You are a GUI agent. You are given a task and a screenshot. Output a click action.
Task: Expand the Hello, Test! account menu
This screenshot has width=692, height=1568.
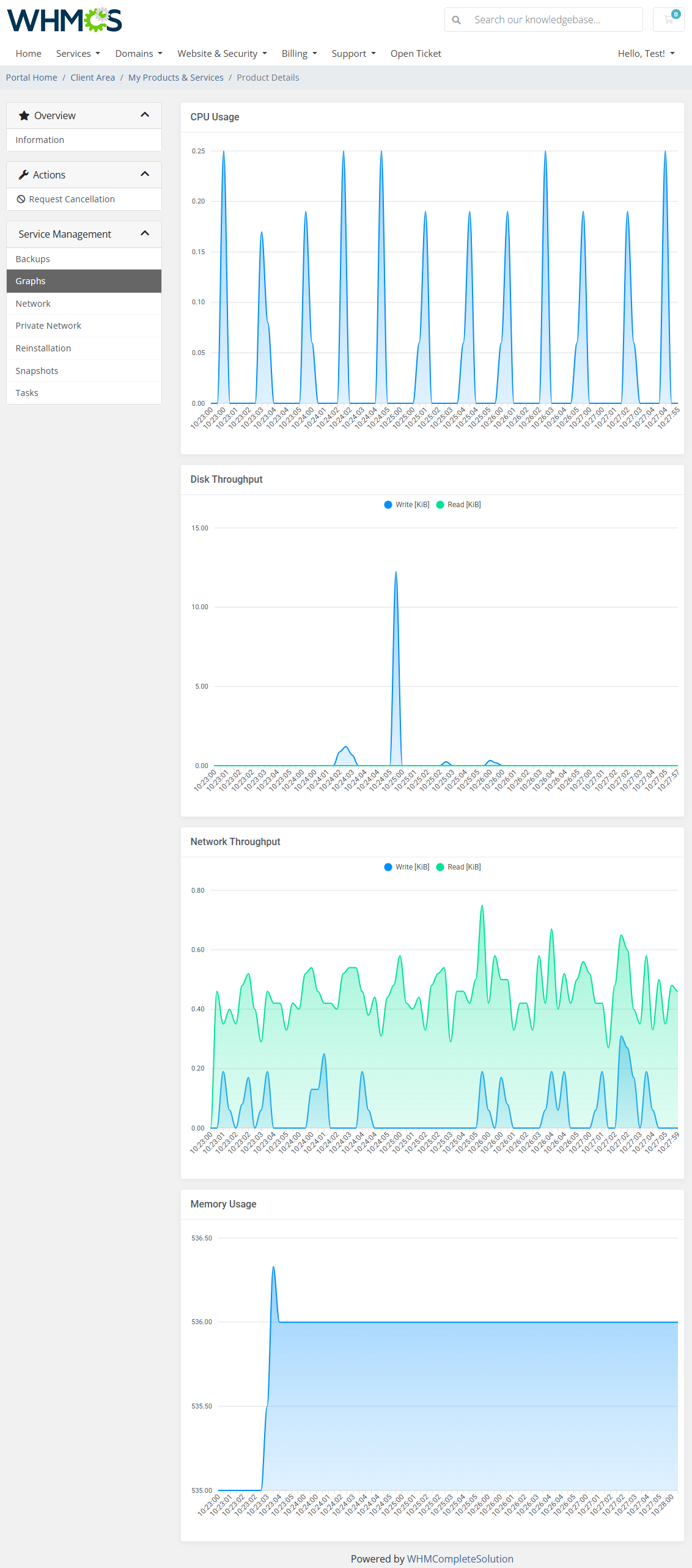pyautogui.click(x=646, y=54)
